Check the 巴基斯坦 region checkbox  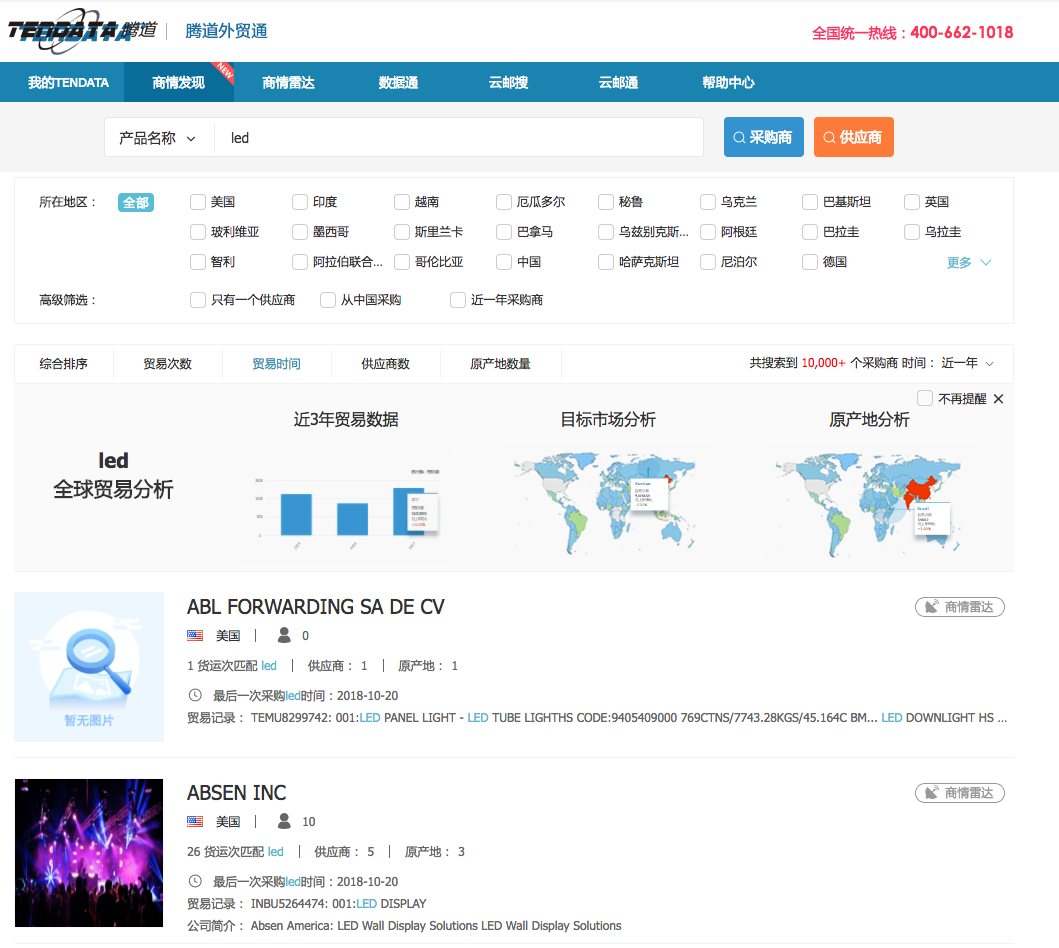click(x=810, y=202)
